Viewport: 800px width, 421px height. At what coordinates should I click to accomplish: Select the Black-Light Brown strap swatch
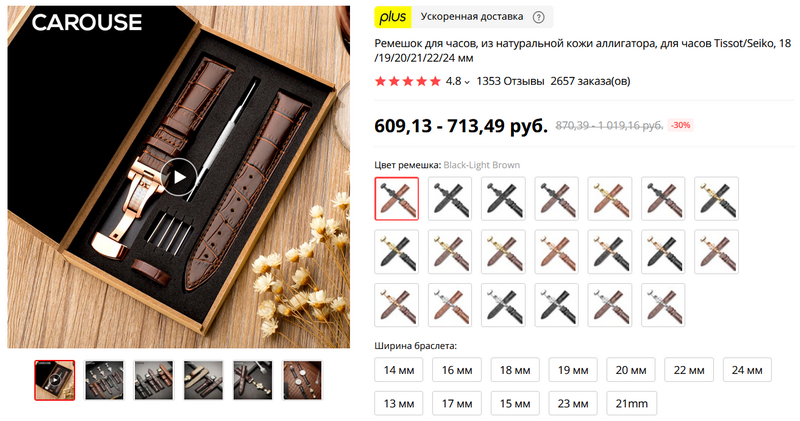tap(396, 199)
